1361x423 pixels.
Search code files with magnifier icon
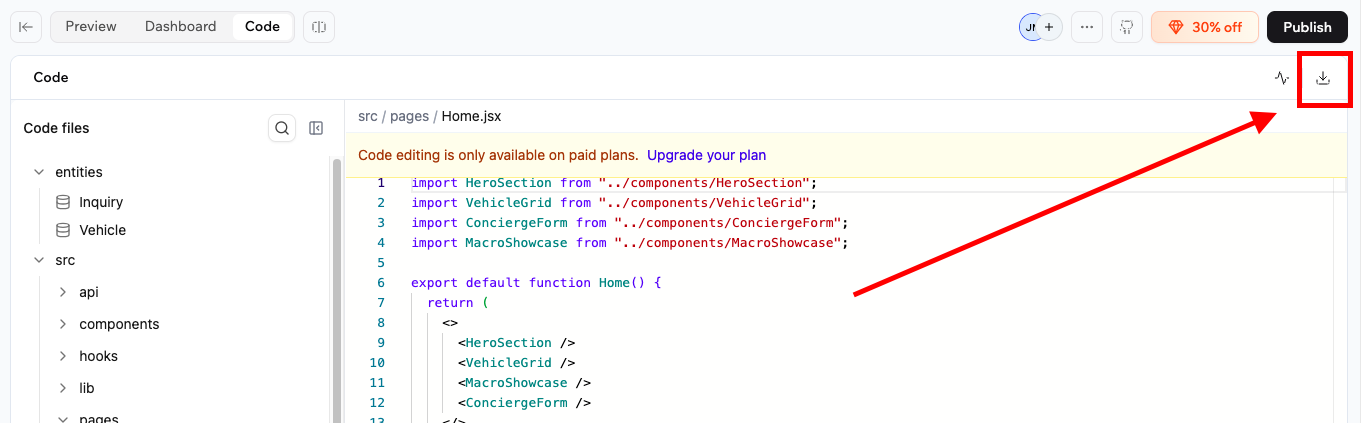282,128
